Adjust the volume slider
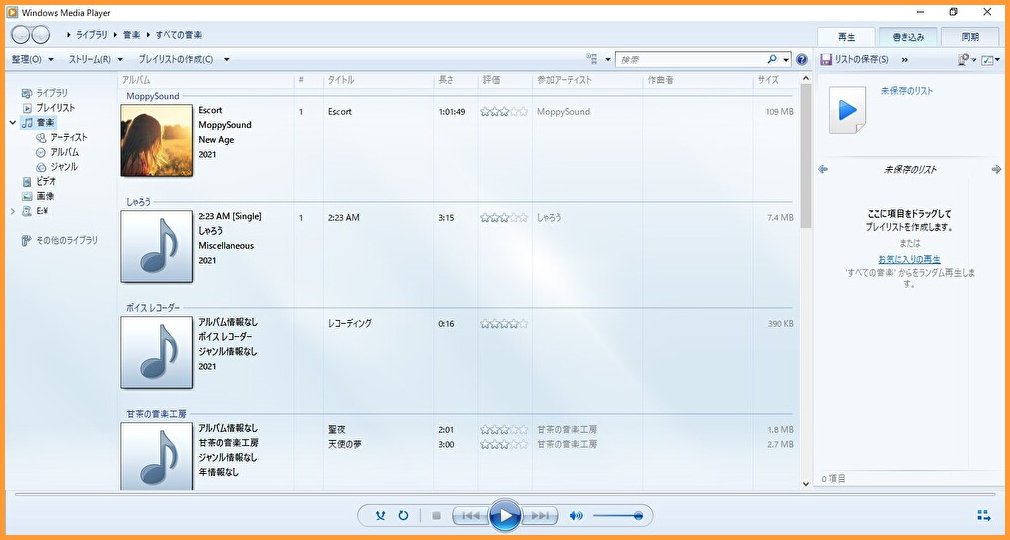 click(618, 516)
